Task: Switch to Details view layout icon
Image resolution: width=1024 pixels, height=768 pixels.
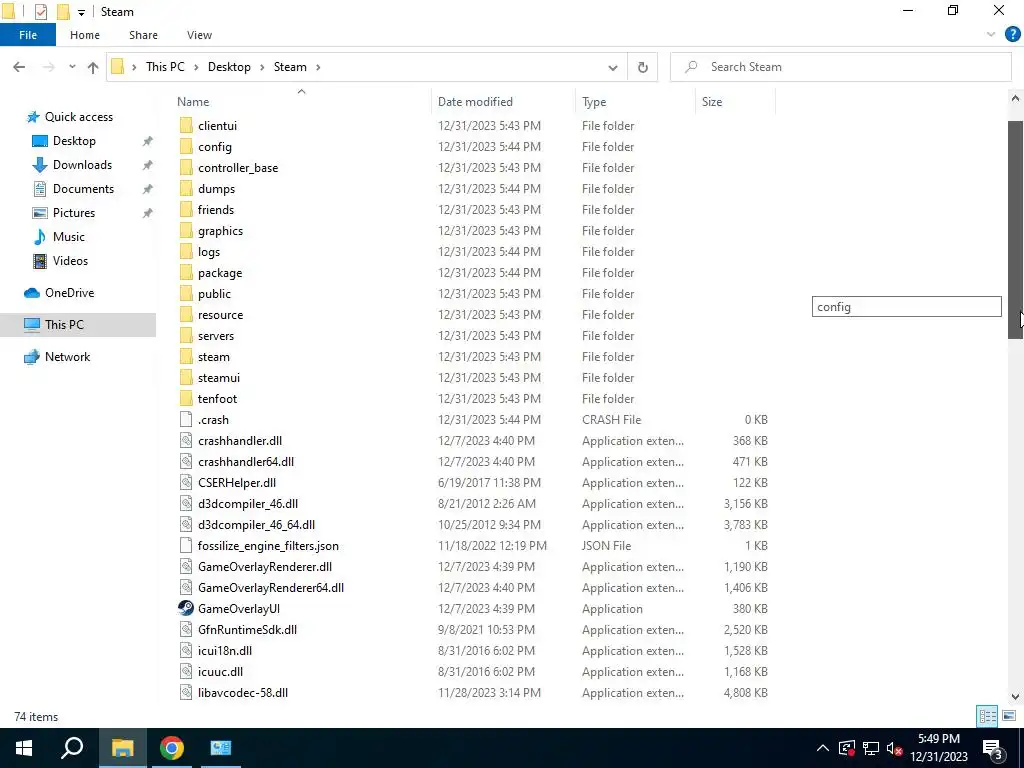Action: [987, 716]
